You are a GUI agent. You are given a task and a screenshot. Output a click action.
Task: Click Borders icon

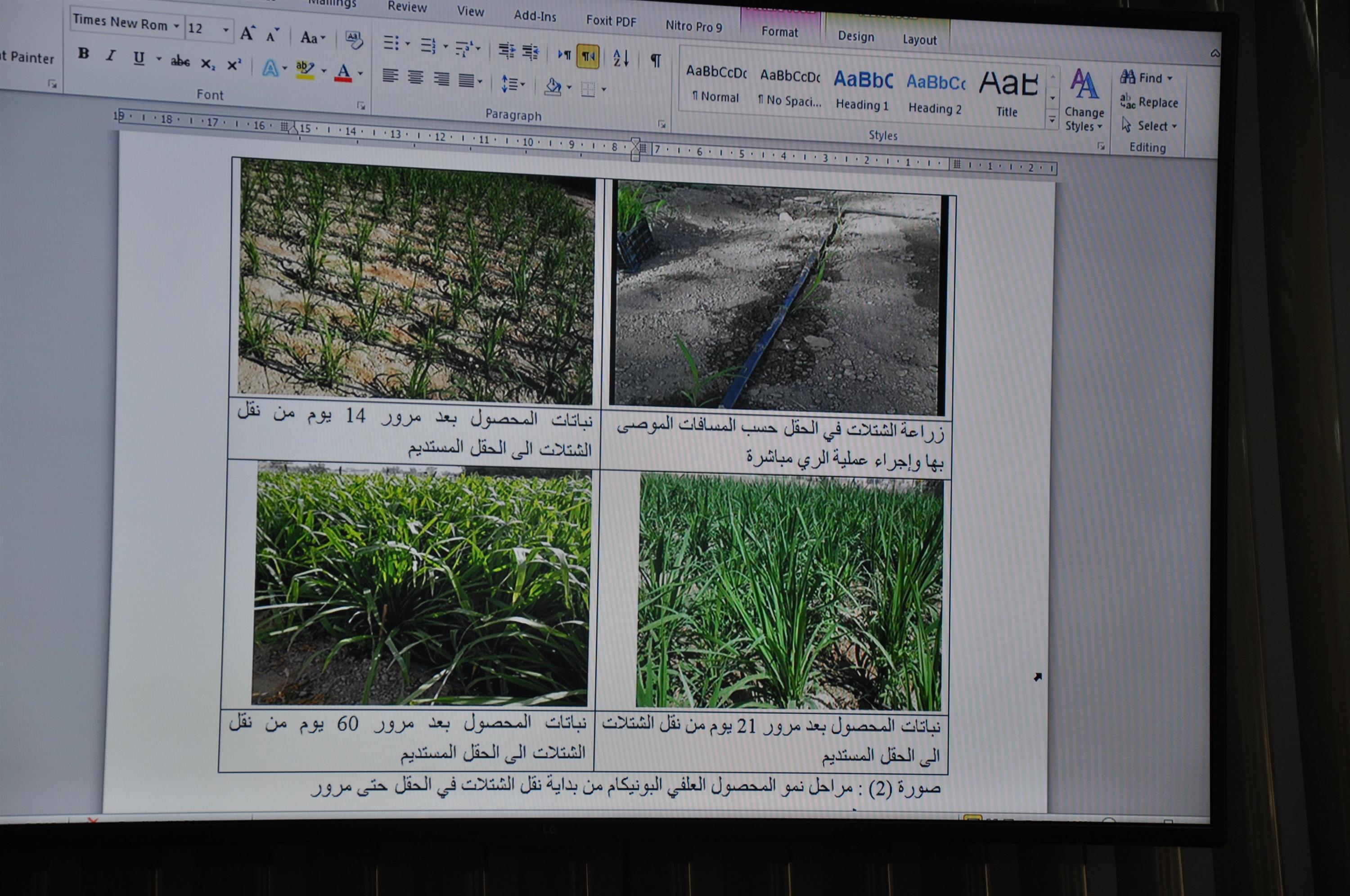(x=588, y=89)
